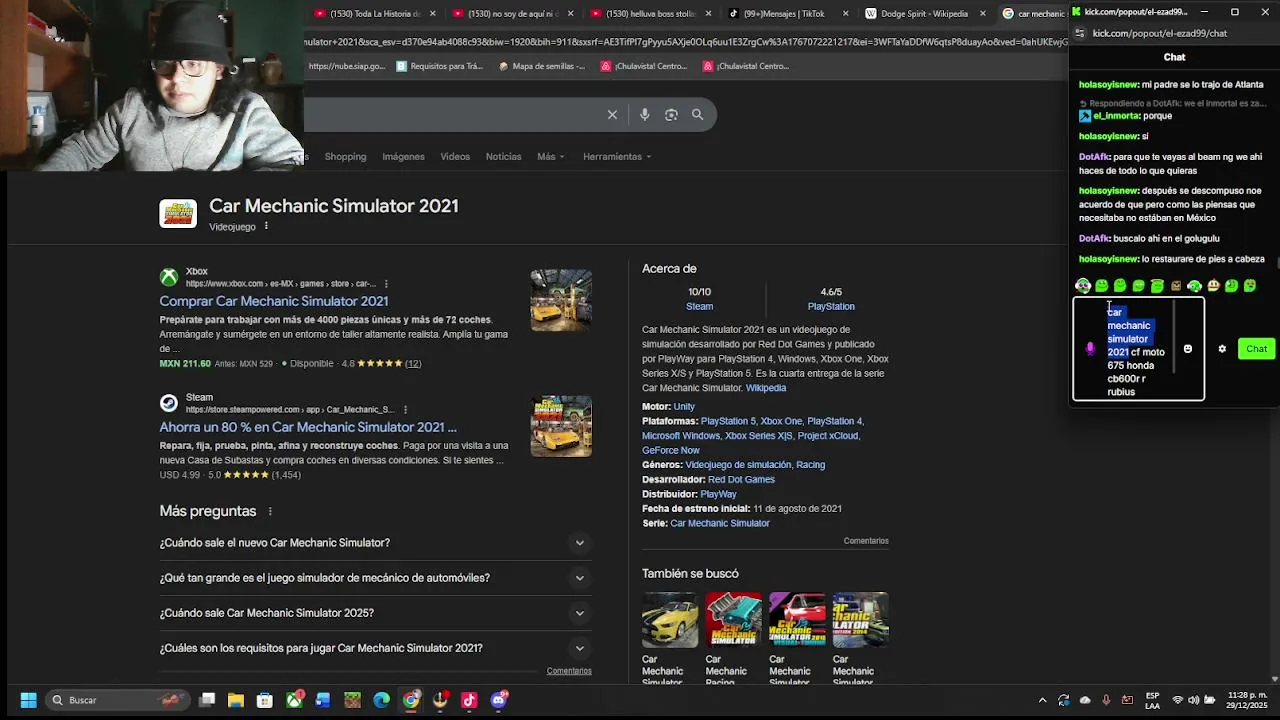Screen dimensions: 1280x720
Task: Open options for Xbox search result
Action: [386, 284]
